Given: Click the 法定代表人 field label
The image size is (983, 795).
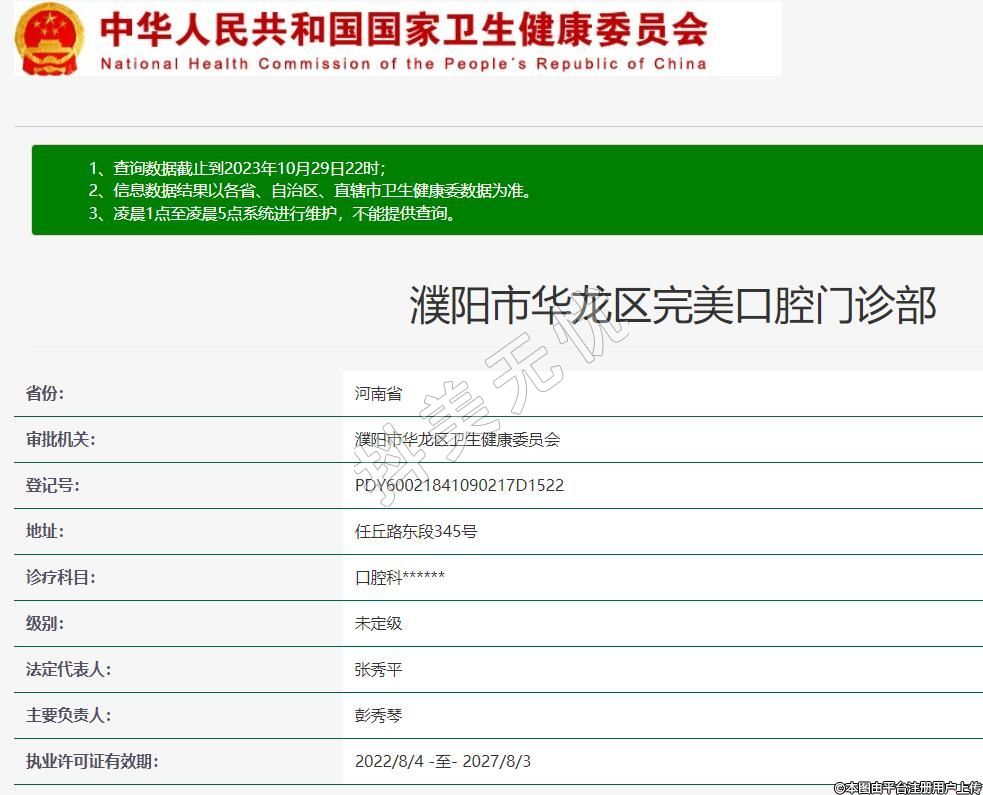Looking at the screenshot, I should [x=68, y=669].
